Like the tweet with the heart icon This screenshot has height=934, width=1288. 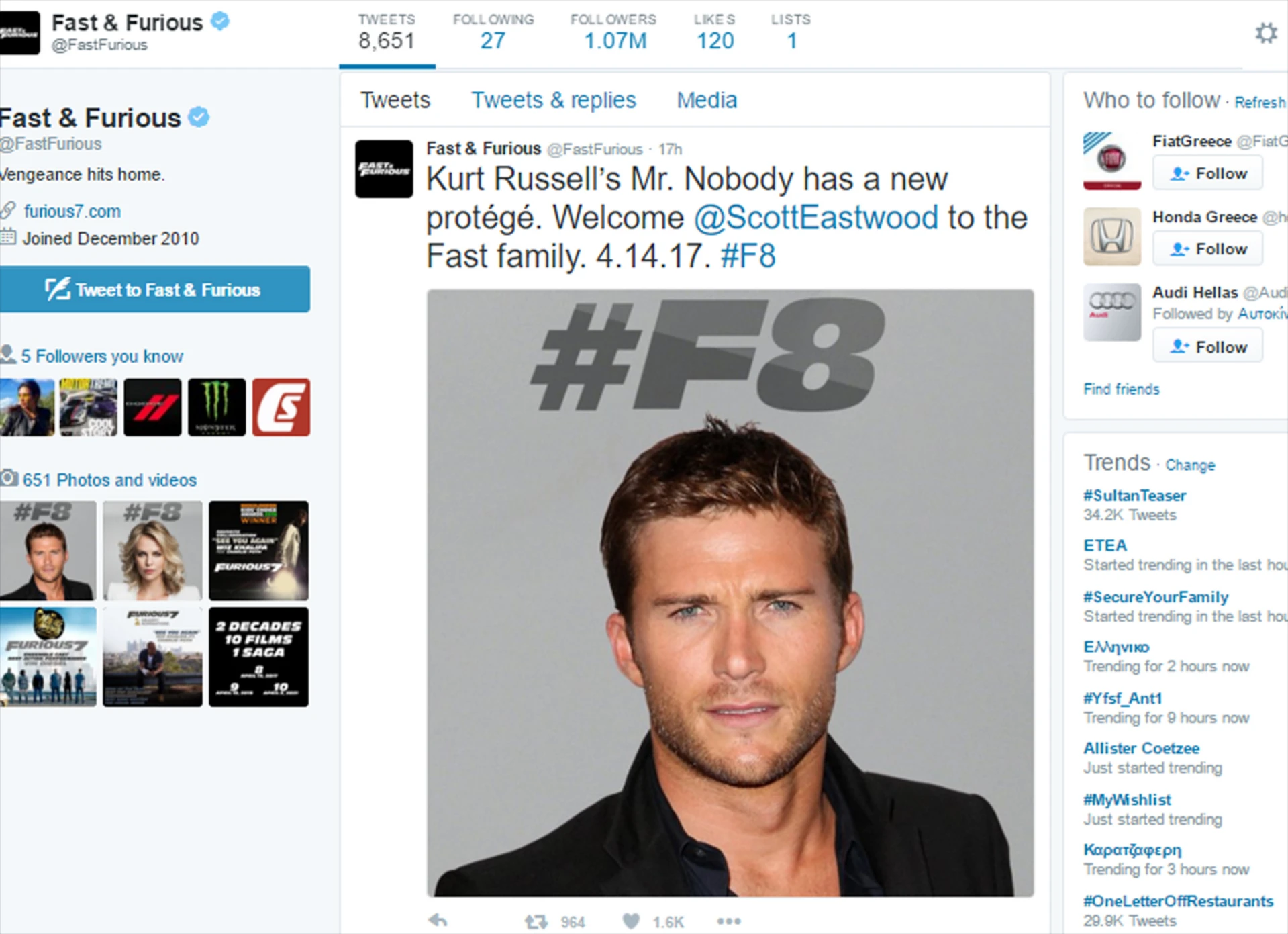[631, 921]
